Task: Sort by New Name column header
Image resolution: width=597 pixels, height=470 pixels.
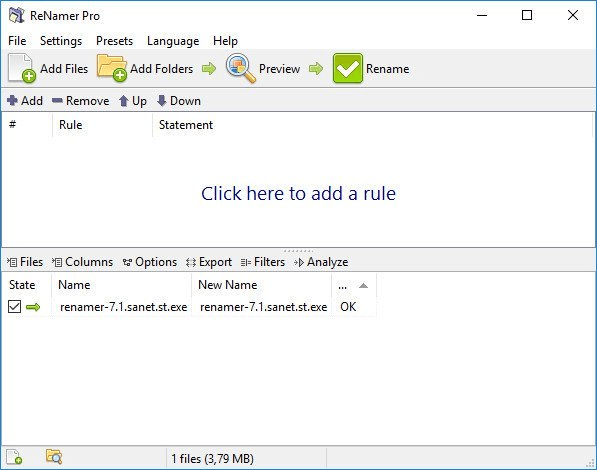Action: 261,285
